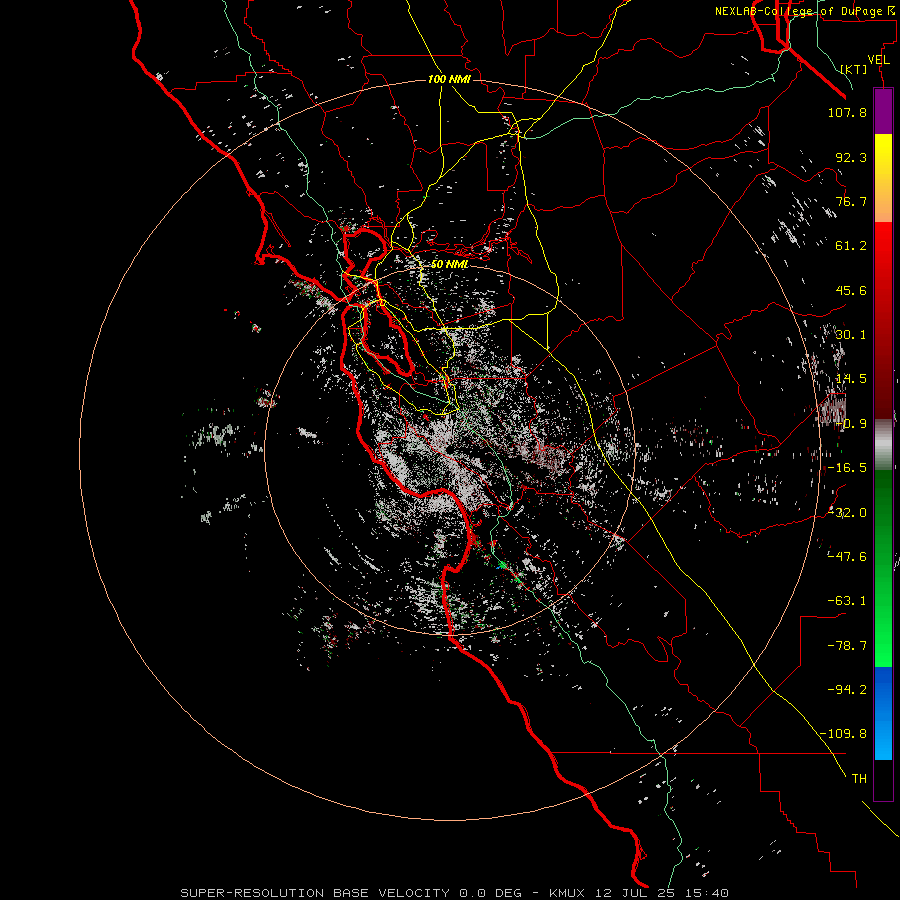Viewport: 900px width, 900px height.
Task: Click the -47.6 value on velocity scale
Action: click(x=847, y=556)
